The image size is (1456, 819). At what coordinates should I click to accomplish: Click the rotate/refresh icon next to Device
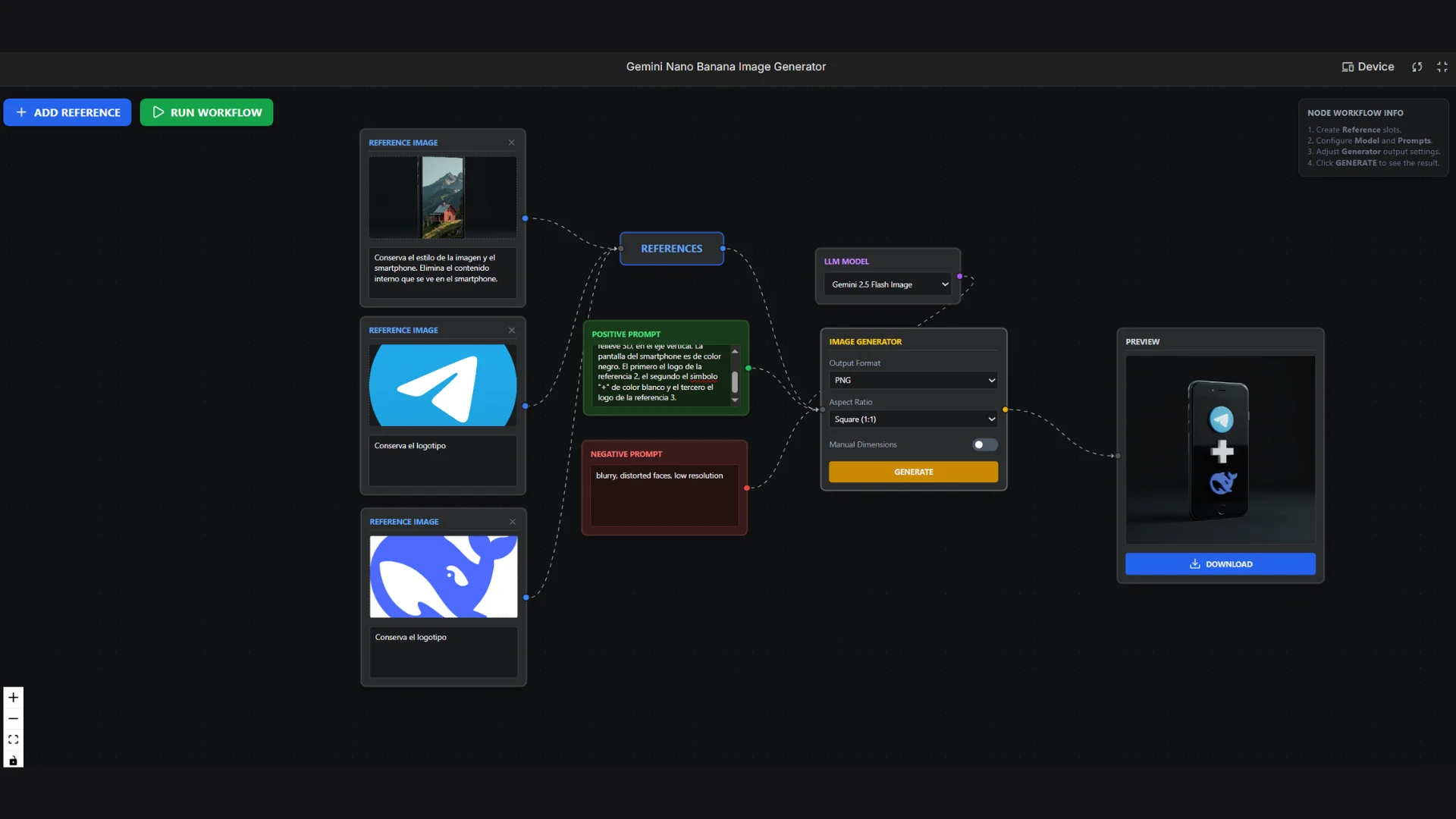pos(1417,67)
